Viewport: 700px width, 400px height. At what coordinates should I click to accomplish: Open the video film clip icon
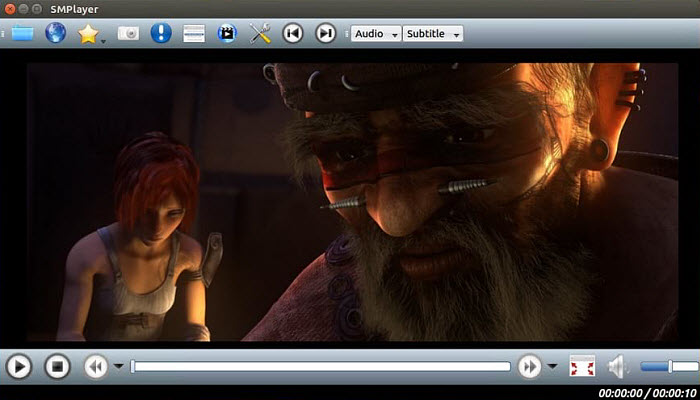point(227,33)
